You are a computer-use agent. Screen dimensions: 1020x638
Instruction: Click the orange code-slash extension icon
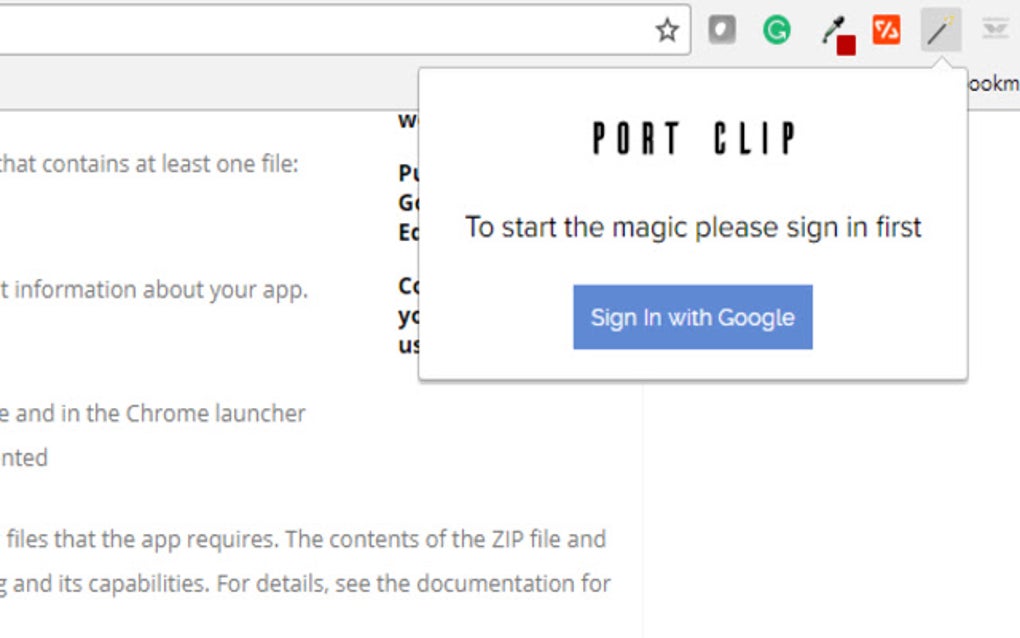point(886,30)
